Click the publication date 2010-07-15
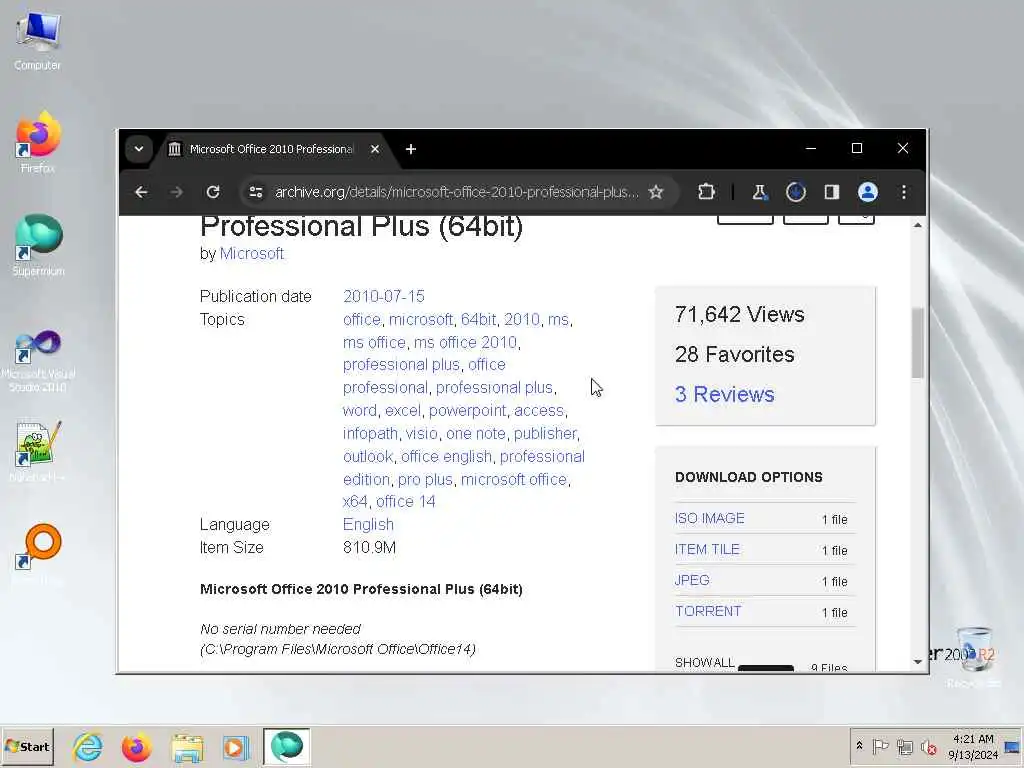1024x768 pixels. [383, 296]
